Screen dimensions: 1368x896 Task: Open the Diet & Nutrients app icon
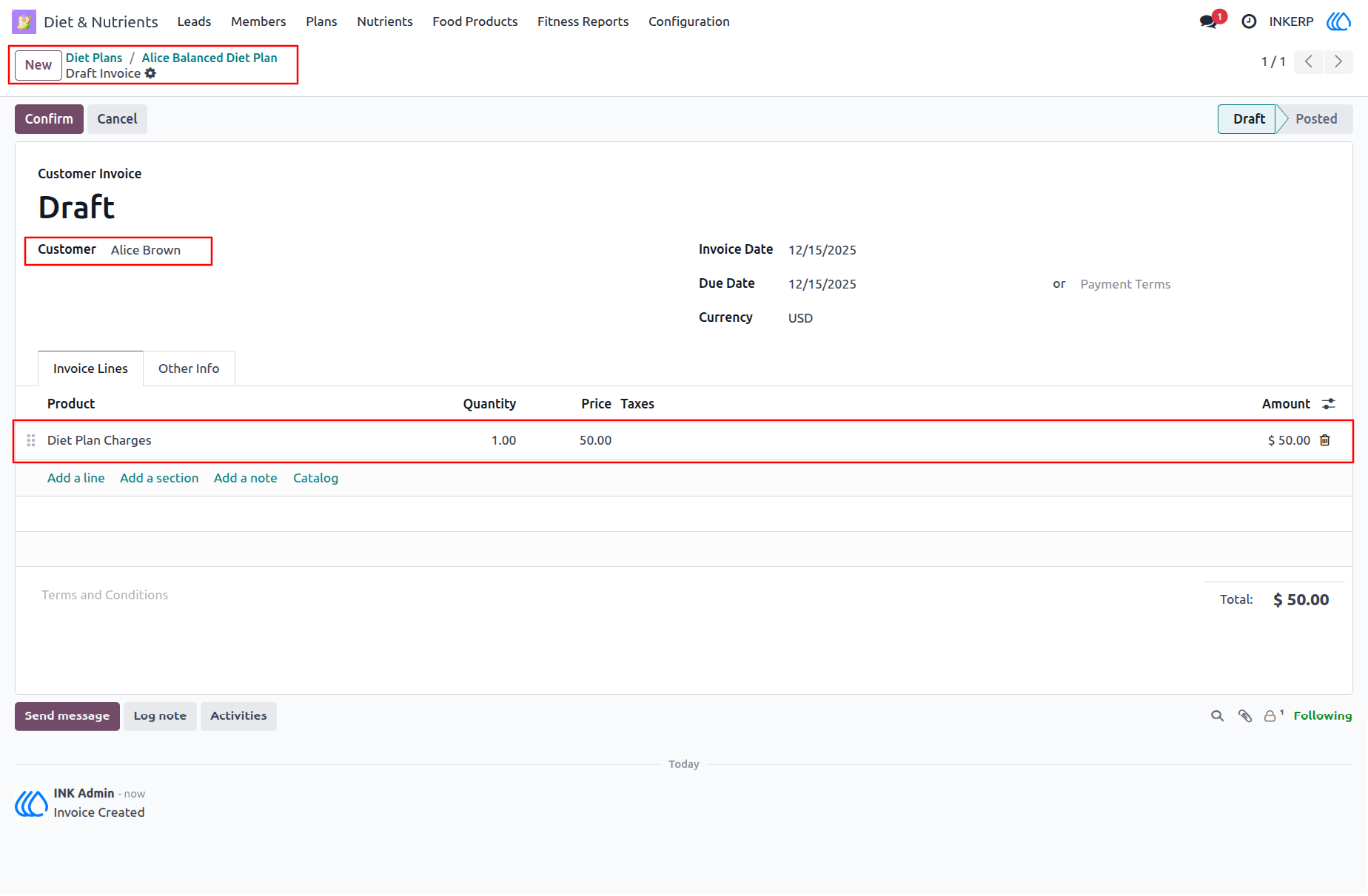click(24, 21)
